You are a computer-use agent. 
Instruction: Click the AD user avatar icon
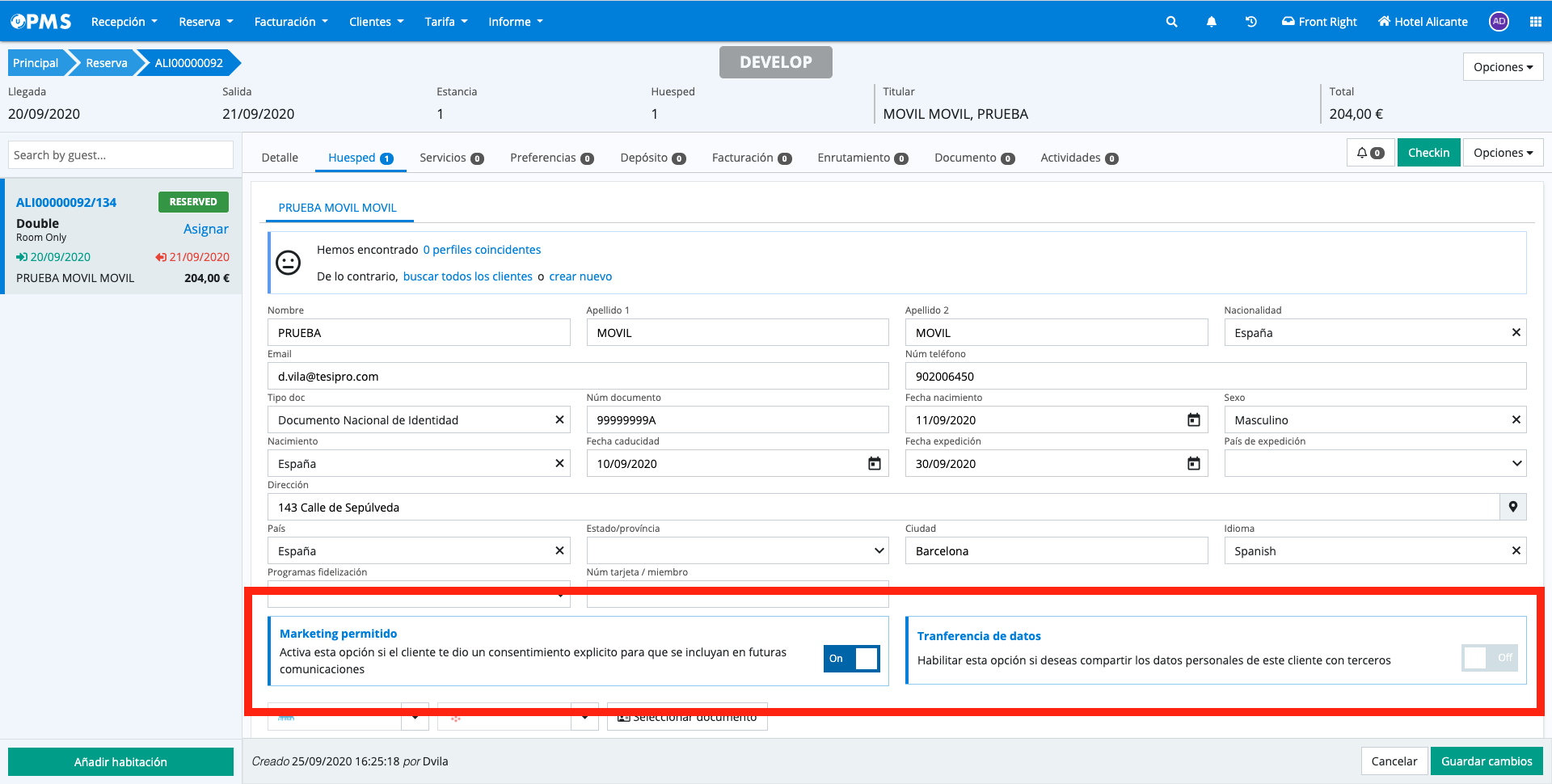(x=1499, y=22)
